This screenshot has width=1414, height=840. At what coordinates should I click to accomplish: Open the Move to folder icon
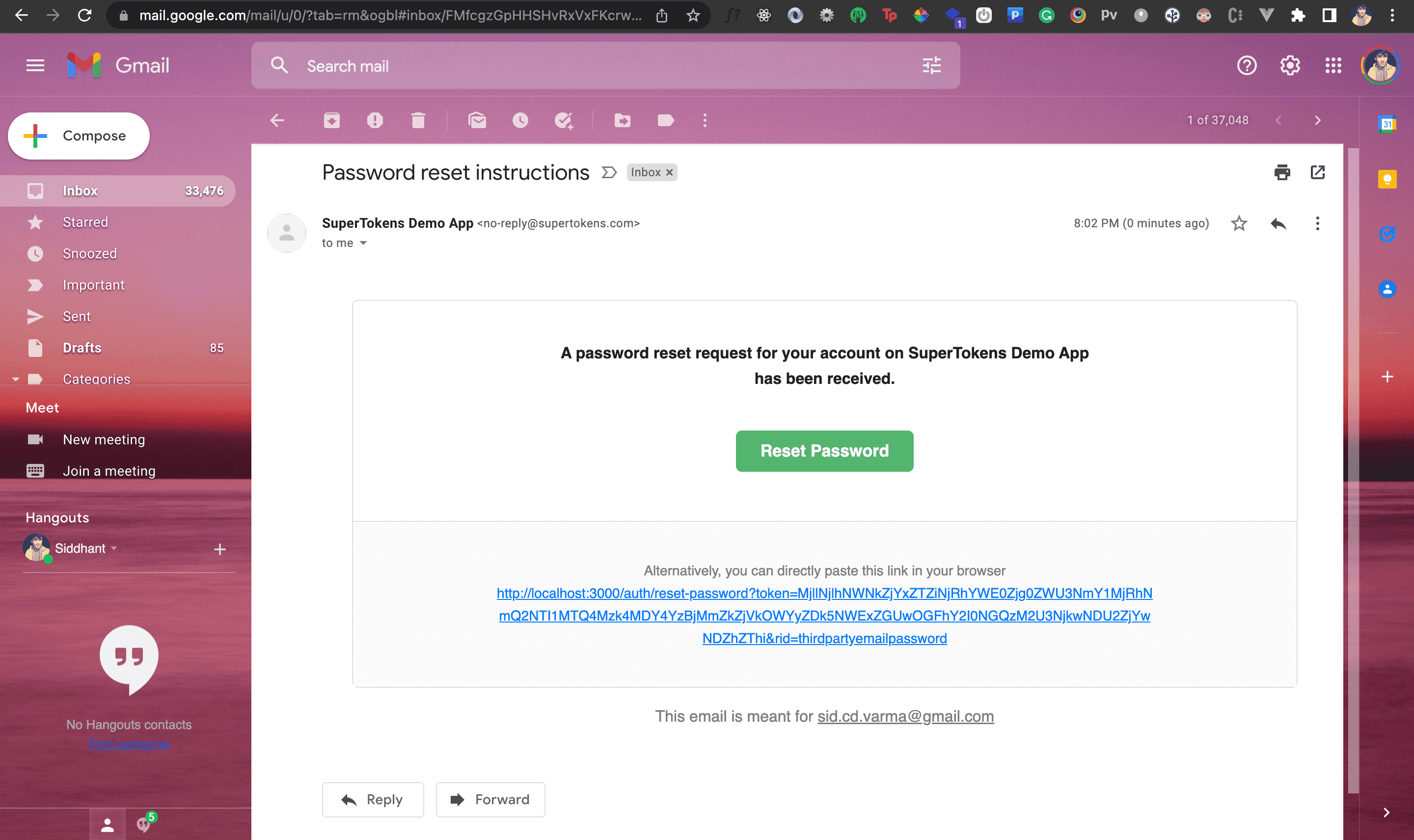[x=622, y=120]
